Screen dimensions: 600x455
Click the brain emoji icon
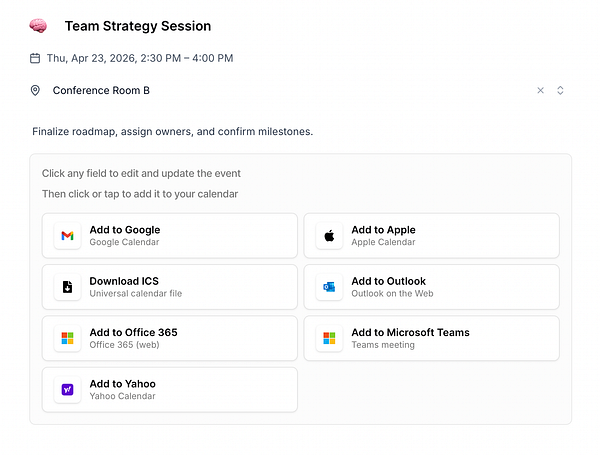click(38, 26)
